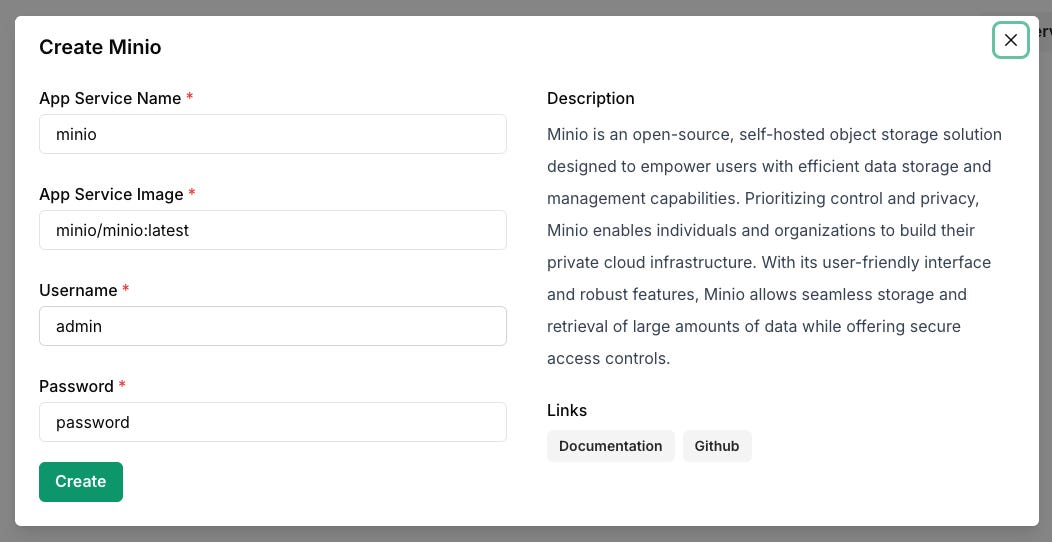Click the required asterisk next to Password

122,385
